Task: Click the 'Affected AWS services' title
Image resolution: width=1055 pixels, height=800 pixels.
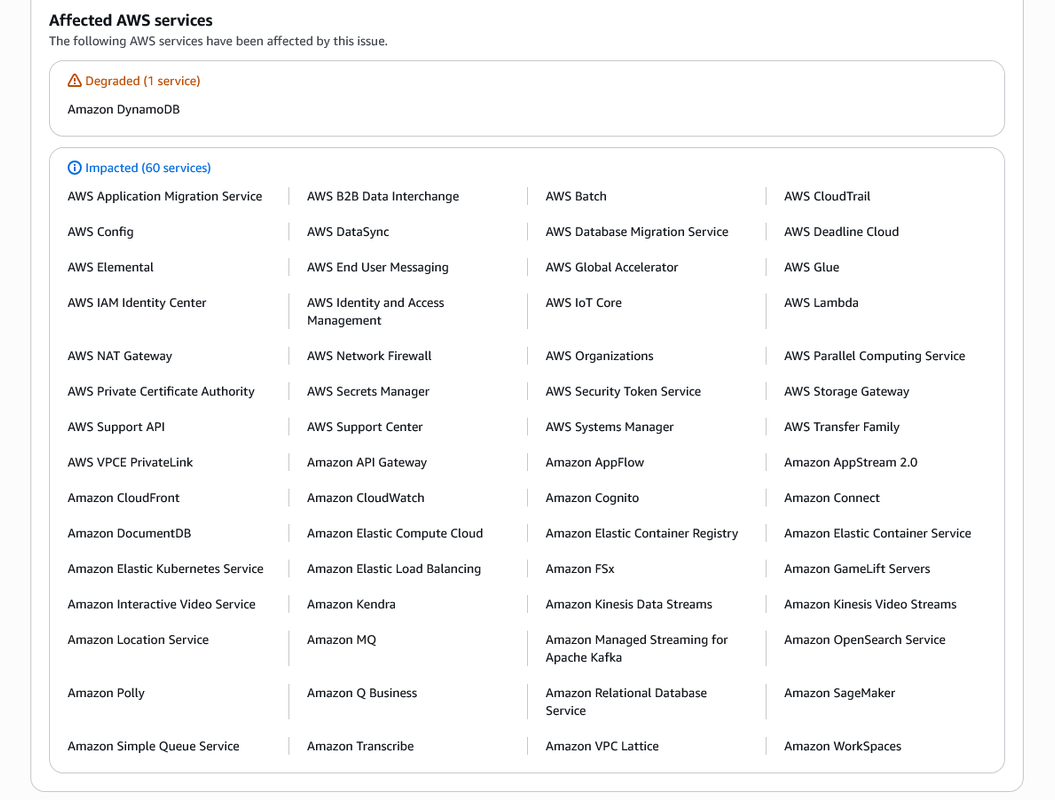Action: click(131, 20)
